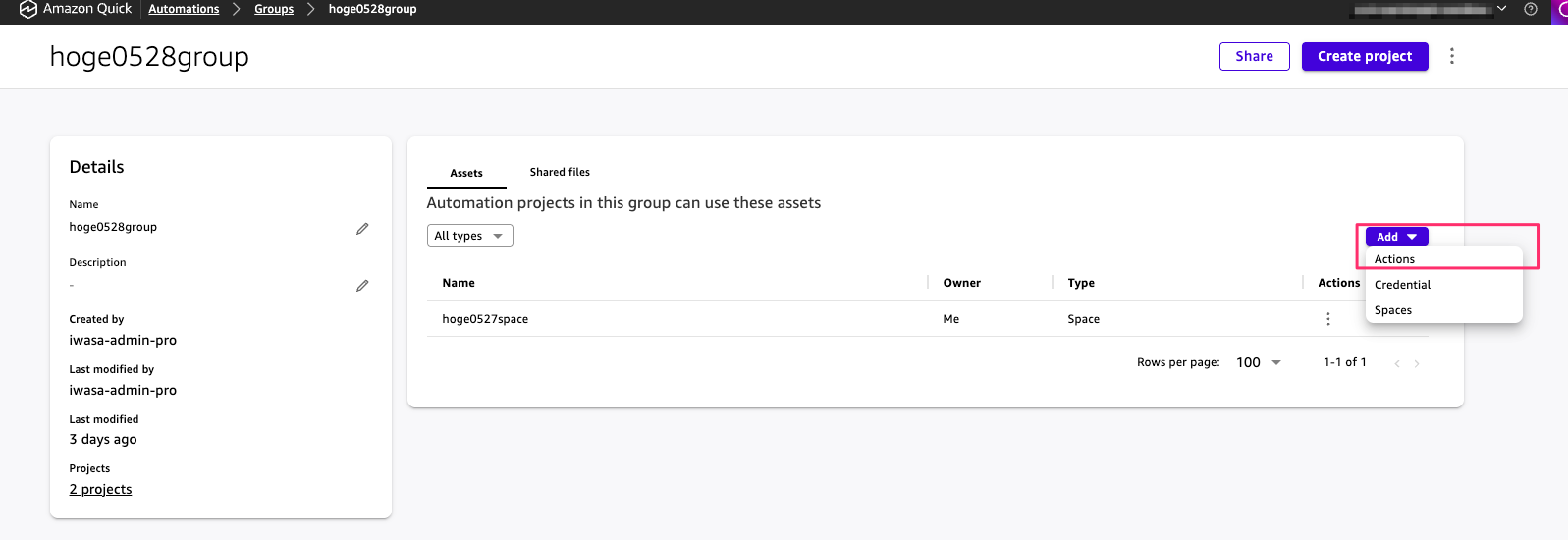Click the Create project button
Image resolution: width=1568 pixels, height=540 pixels.
(1365, 56)
